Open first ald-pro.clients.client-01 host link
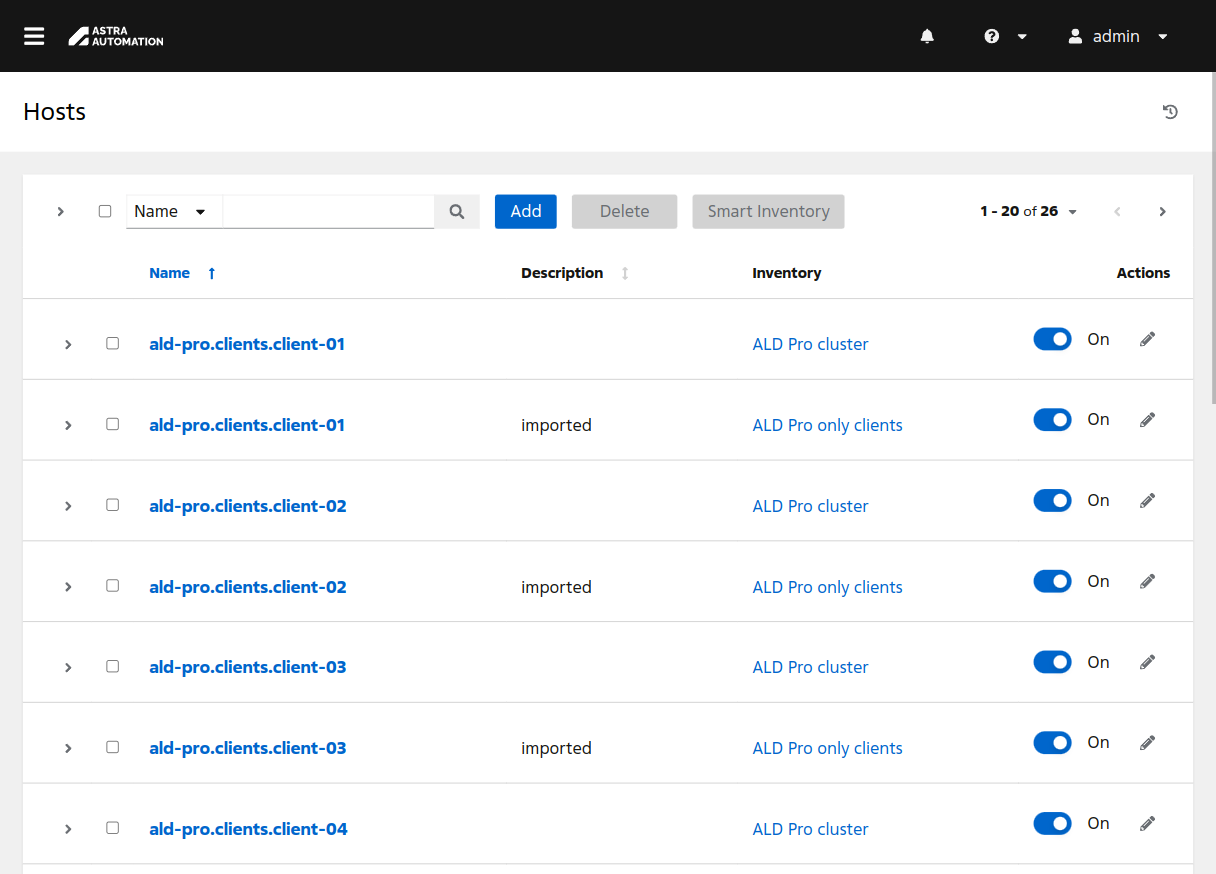Screen dimensions: 1216x874 [247, 344]
